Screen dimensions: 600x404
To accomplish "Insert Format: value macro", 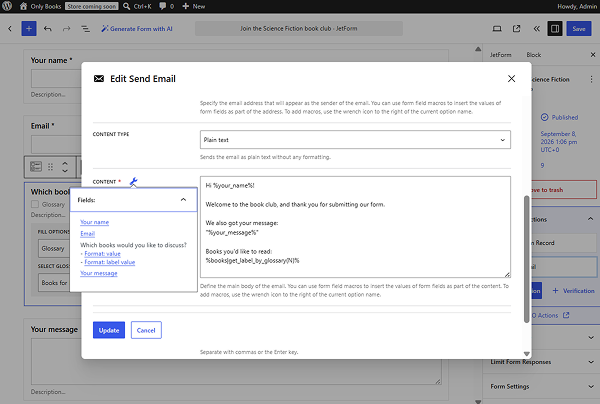I will click(x=102, y=254).
